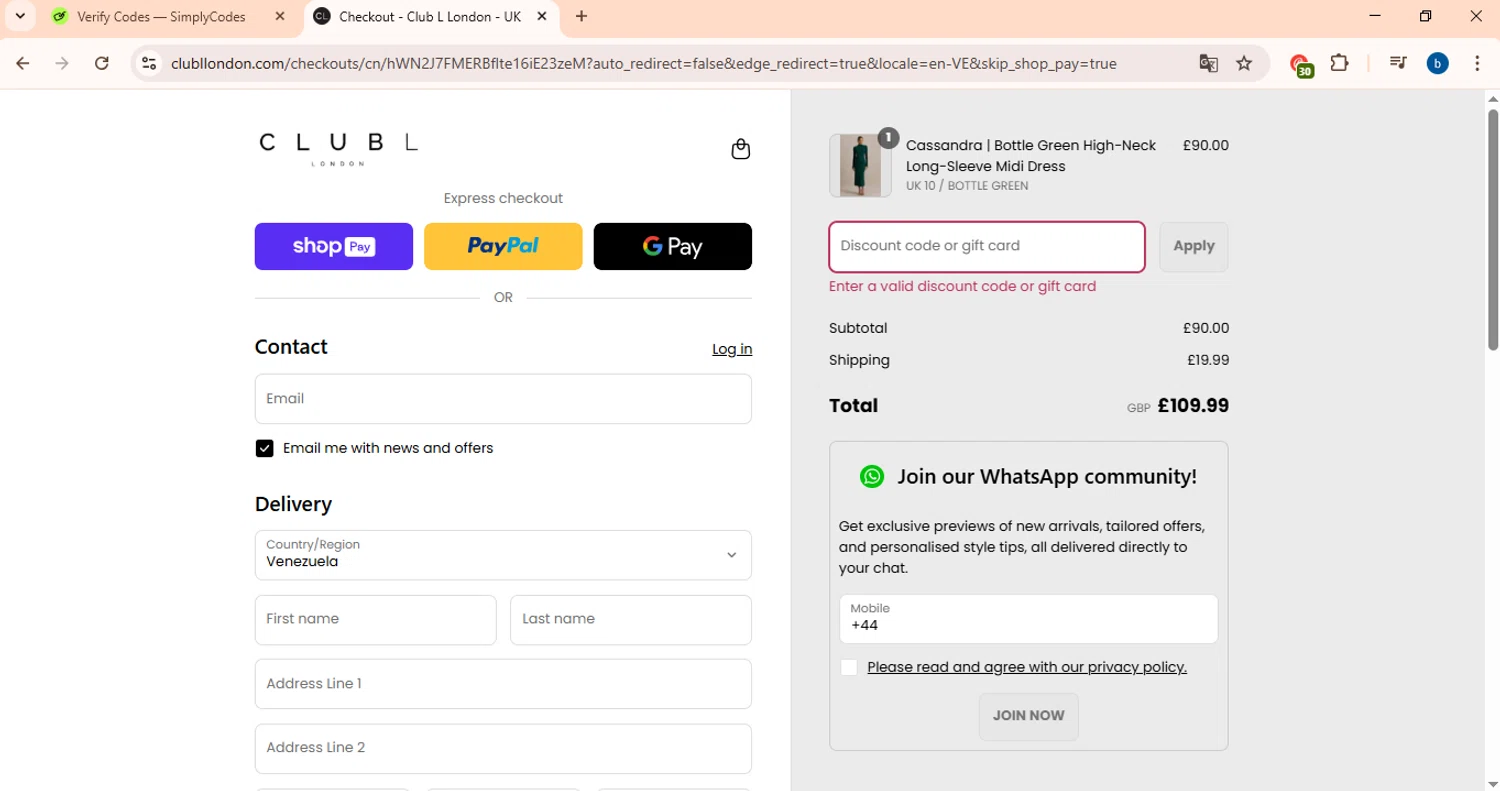This screenshot has width=1500, height=791.
Task: Click the total £109.99 amount
Action: [1193, 406]
